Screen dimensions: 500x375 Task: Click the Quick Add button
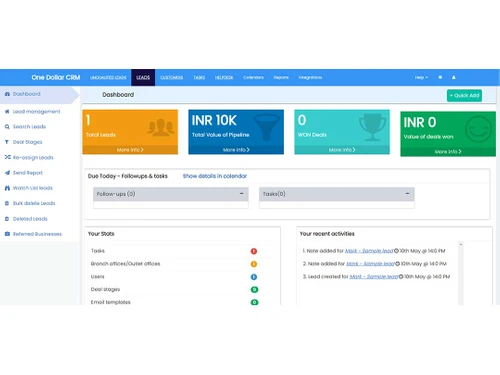click(x=464, y=95)
